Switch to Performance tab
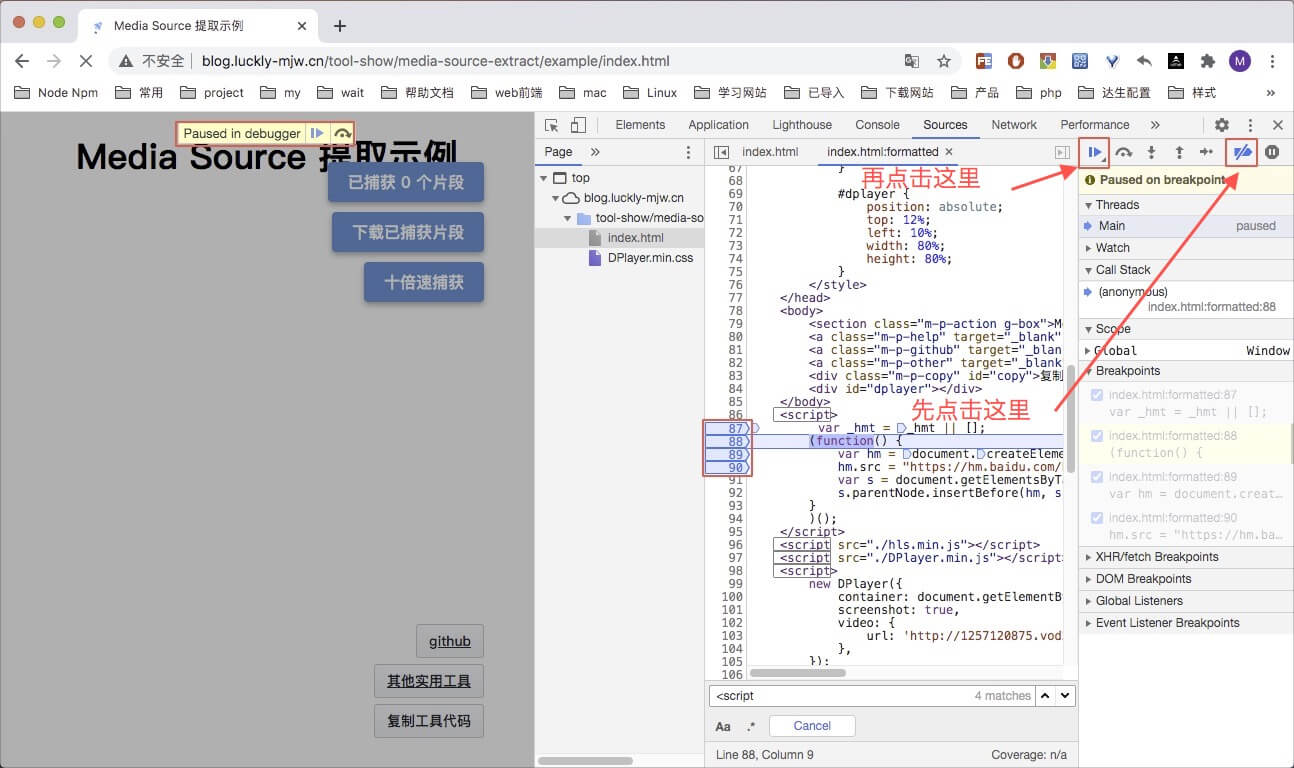This screenshot has height=768, width=1294. pos(1095,125)
